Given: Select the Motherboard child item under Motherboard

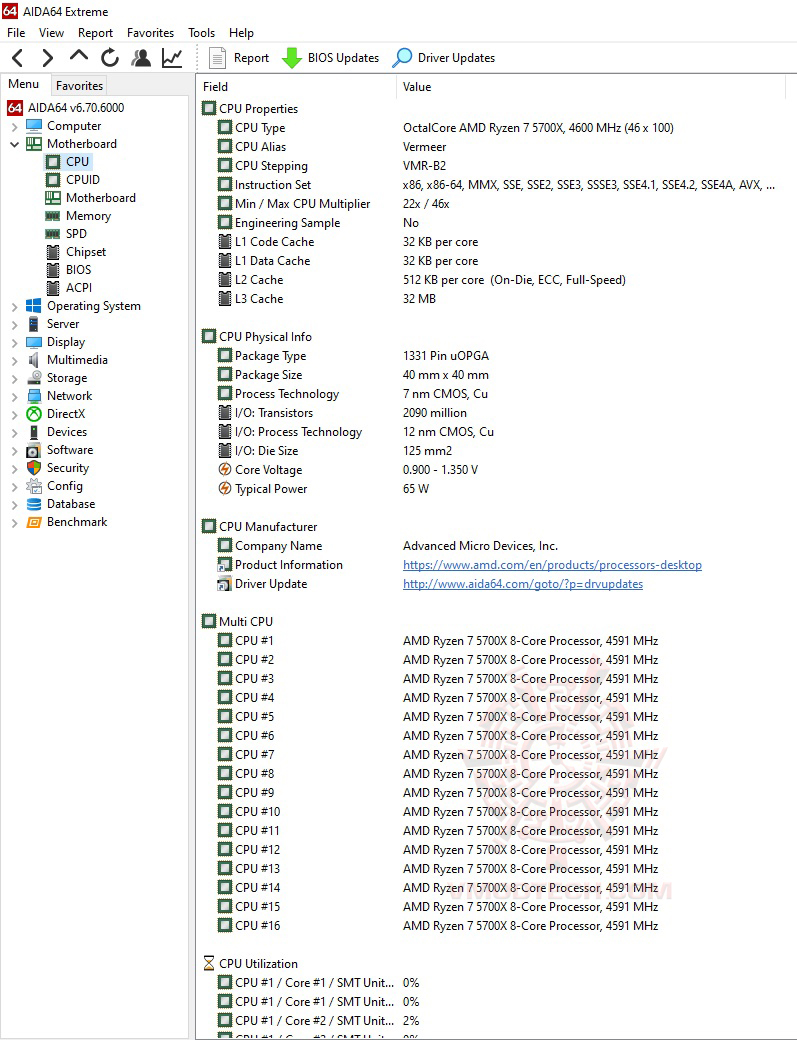Looking at the screenshot, I should pos(91,198).
